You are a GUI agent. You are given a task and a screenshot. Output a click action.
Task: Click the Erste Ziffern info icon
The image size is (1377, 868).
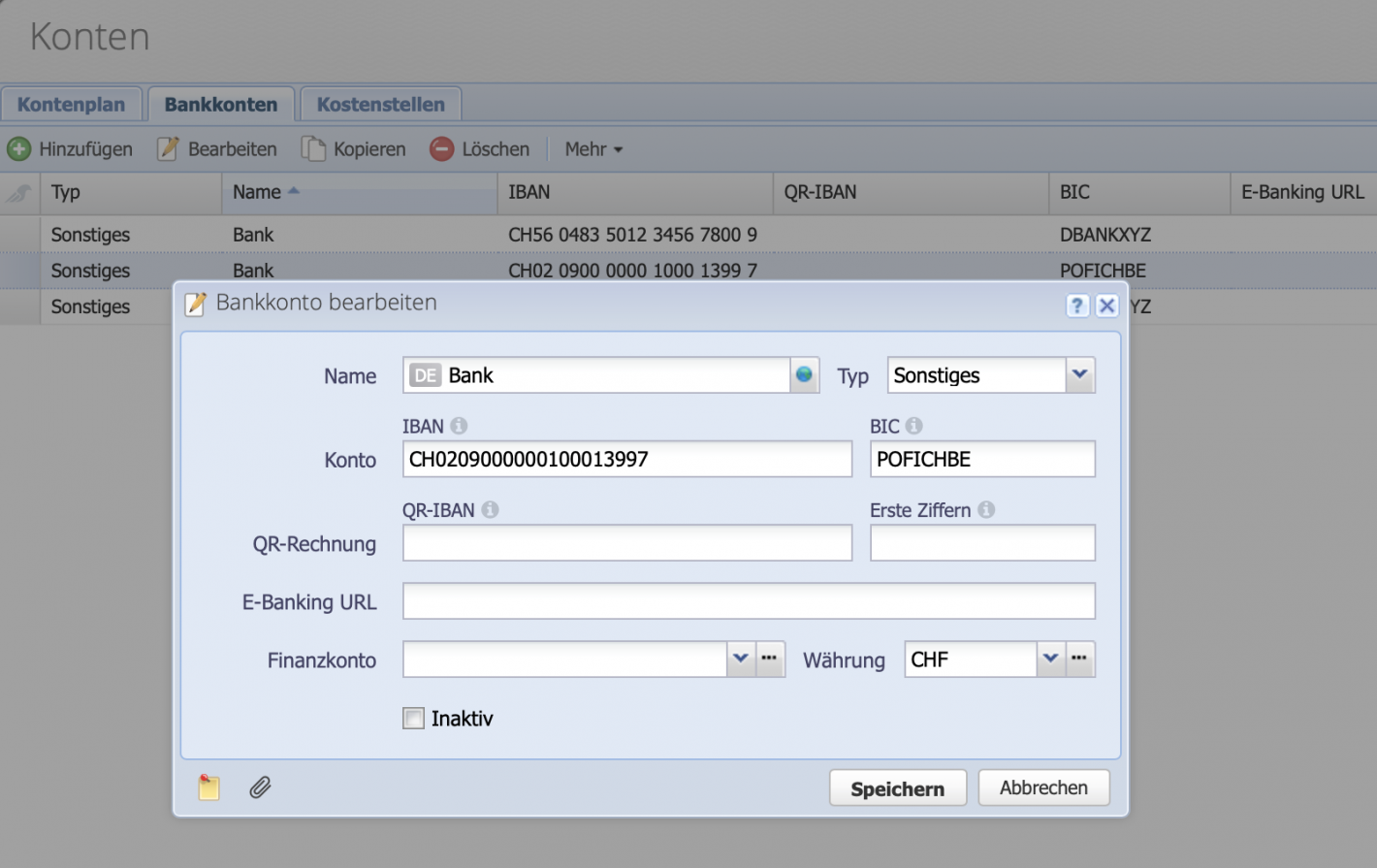pos(986,509)
